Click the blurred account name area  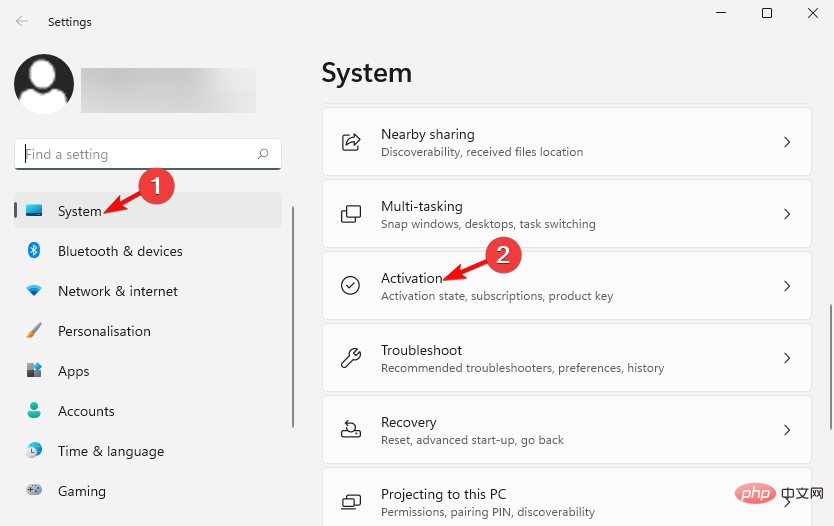click(168, 90)
